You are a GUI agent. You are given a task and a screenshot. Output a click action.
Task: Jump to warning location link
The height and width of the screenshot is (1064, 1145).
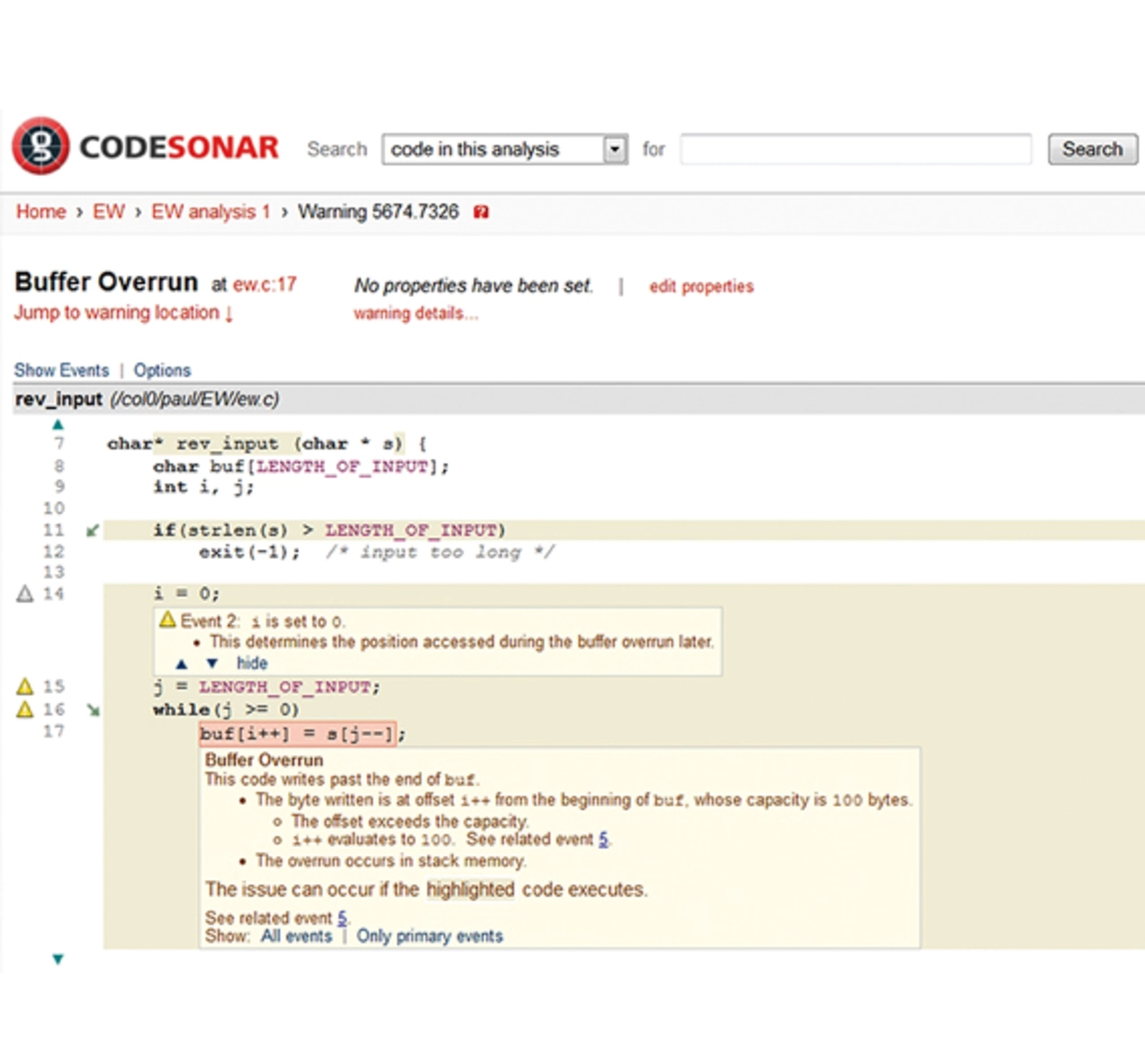[x=123, y=313]
